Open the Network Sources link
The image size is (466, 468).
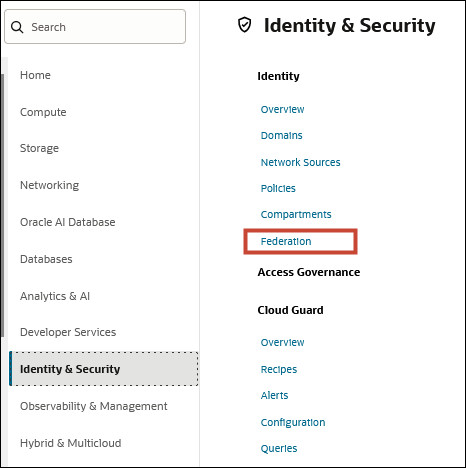[300, 162]
